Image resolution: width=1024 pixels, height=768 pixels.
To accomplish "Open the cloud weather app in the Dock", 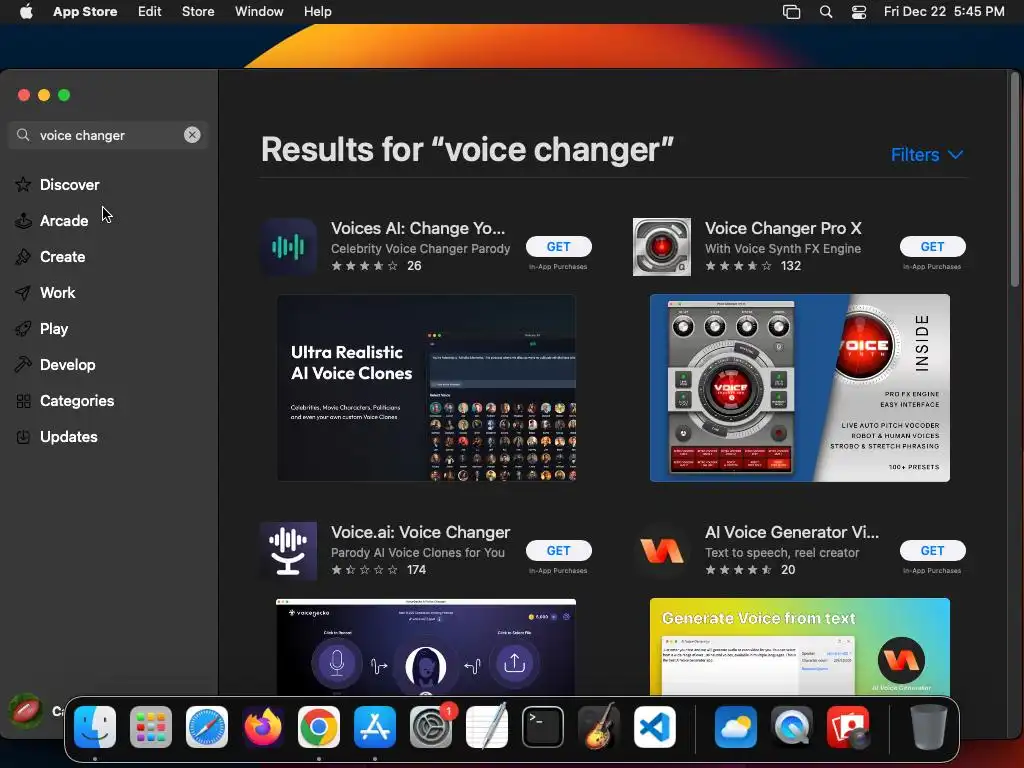I will [x=736, y=727].
